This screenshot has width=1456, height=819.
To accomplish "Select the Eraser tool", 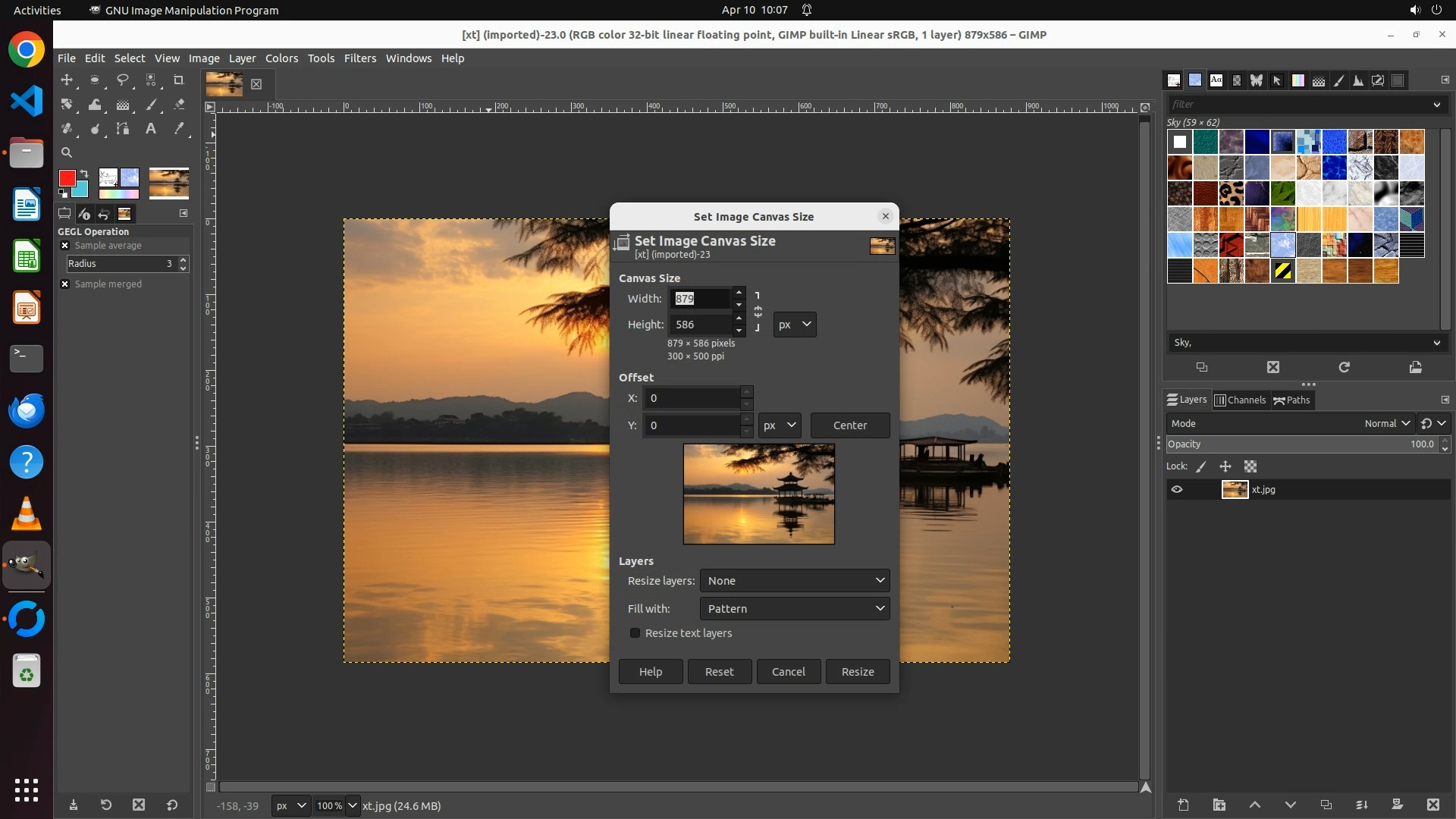I will coord(179,105).
